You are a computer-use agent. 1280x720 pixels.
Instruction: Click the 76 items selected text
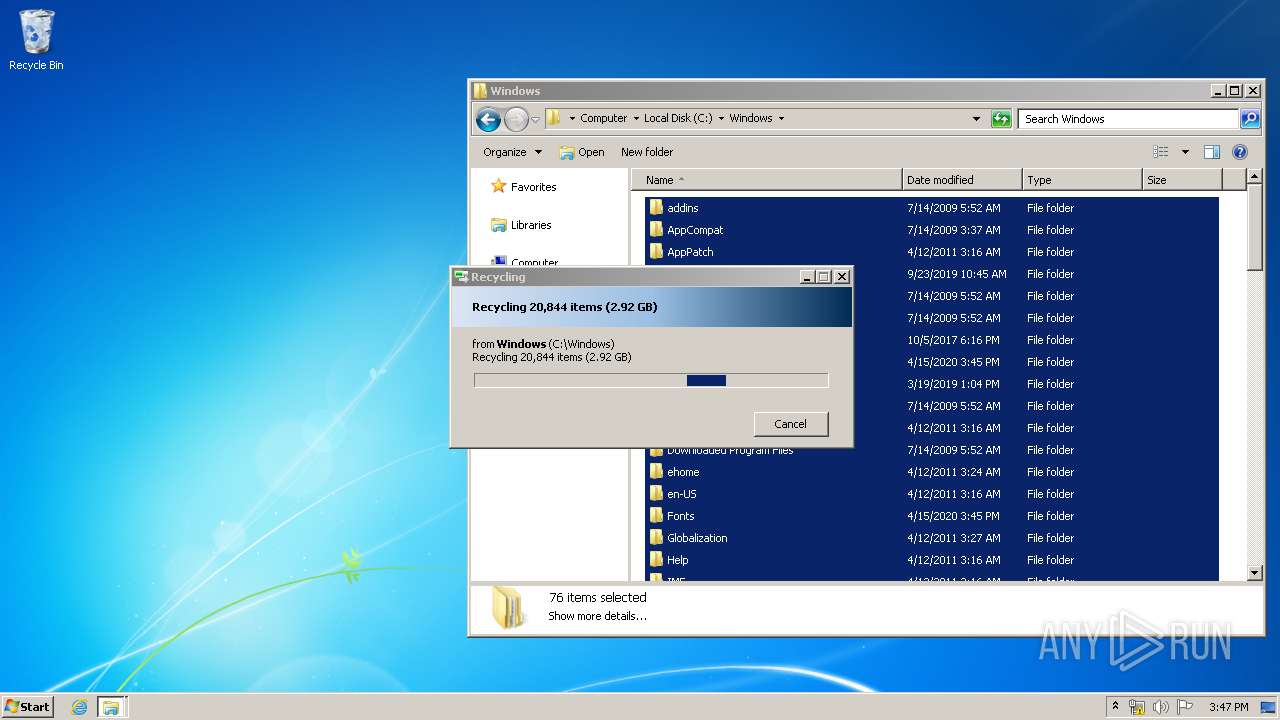click(x=597, y=597)
